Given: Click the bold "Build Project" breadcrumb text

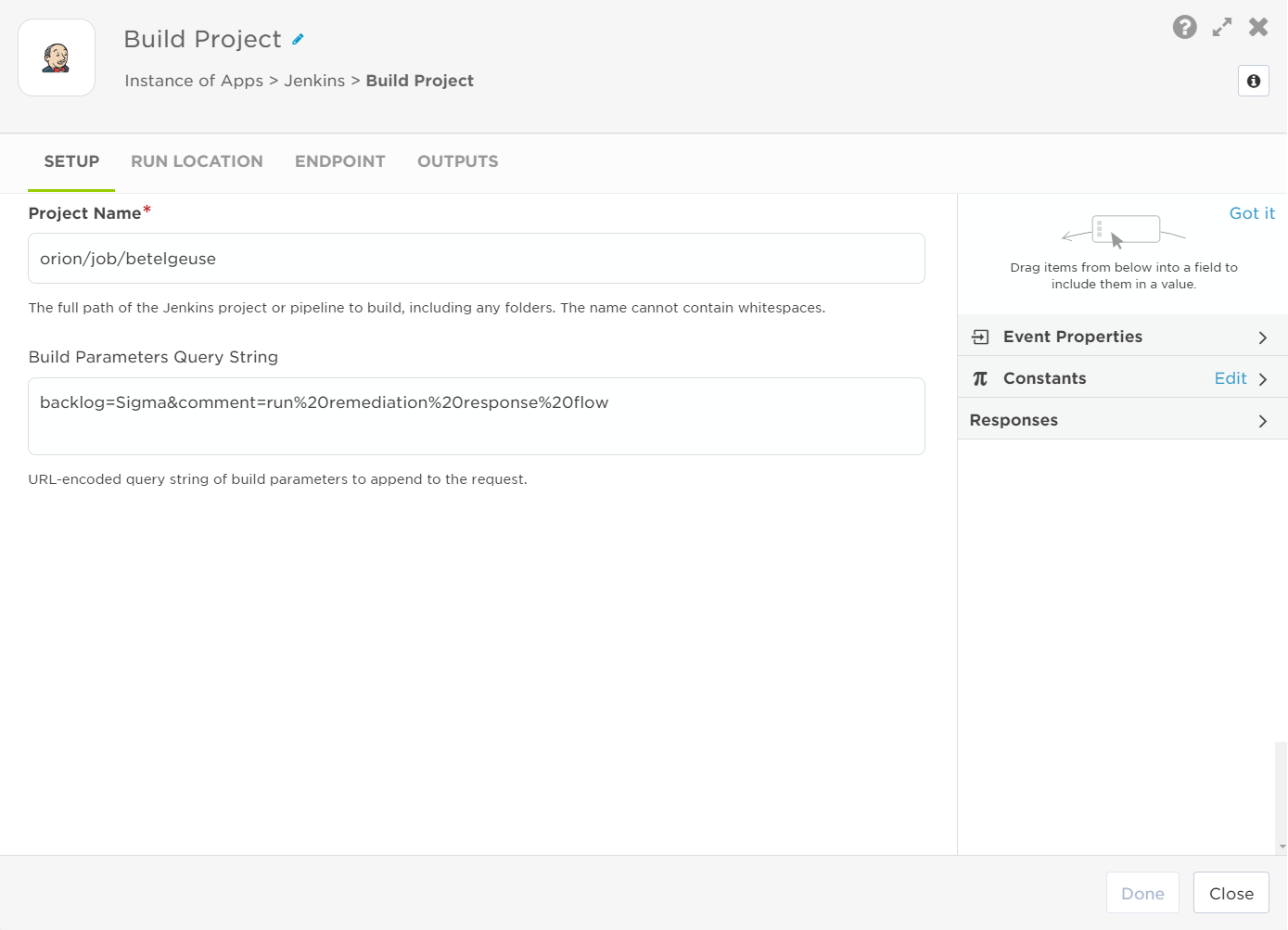Looking at the screenshot, I should pos(420,81).
